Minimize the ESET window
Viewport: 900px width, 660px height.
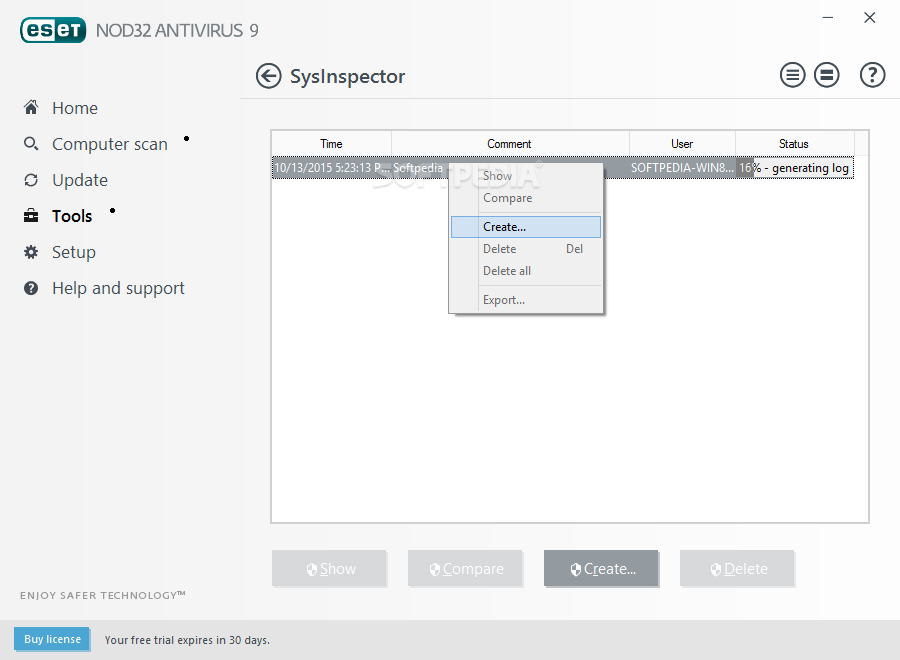[828, 18]
